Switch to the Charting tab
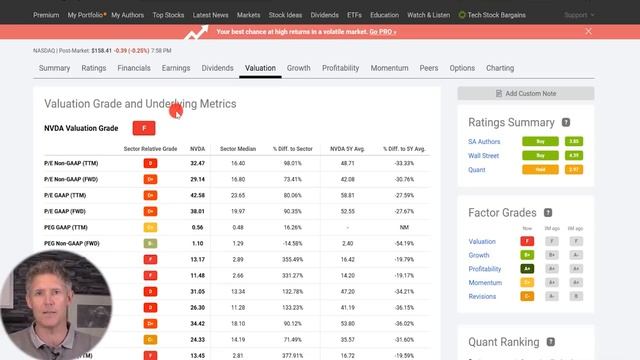The height and width of the screenshot is (360, 640). pos(500,68)
